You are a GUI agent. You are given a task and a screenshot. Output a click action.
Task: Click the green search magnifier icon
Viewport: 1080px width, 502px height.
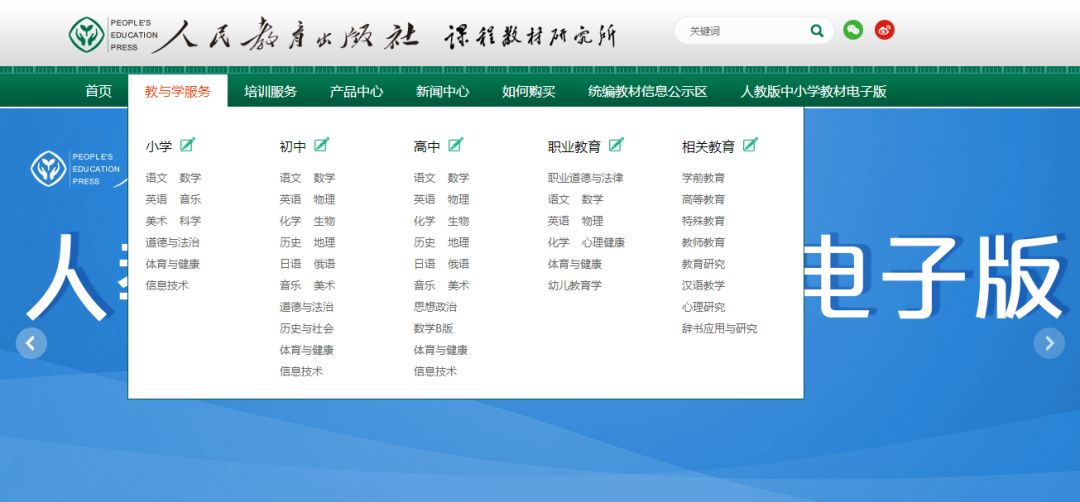click(817, 31)
